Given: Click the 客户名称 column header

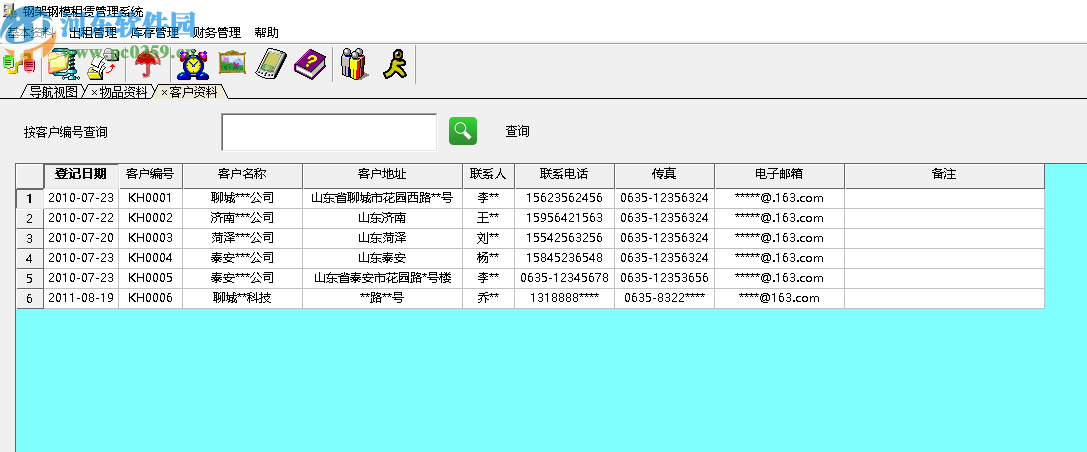Looking at the screenshot, I should coord(243,175).
